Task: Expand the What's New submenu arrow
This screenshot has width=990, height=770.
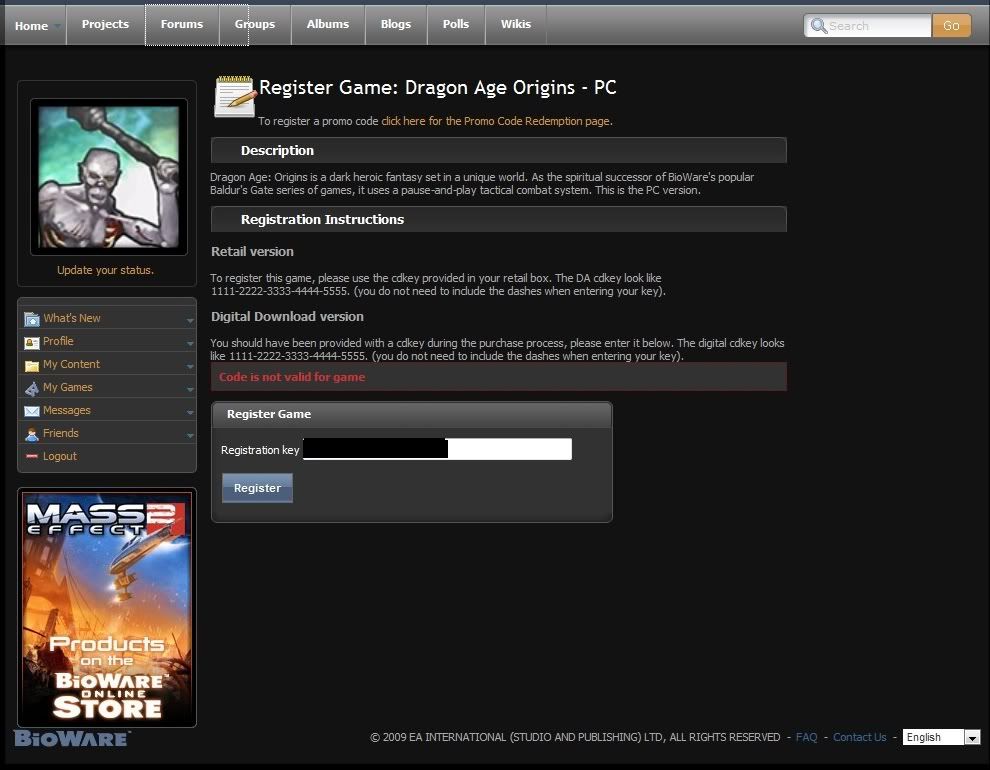Action: [189, 320]
